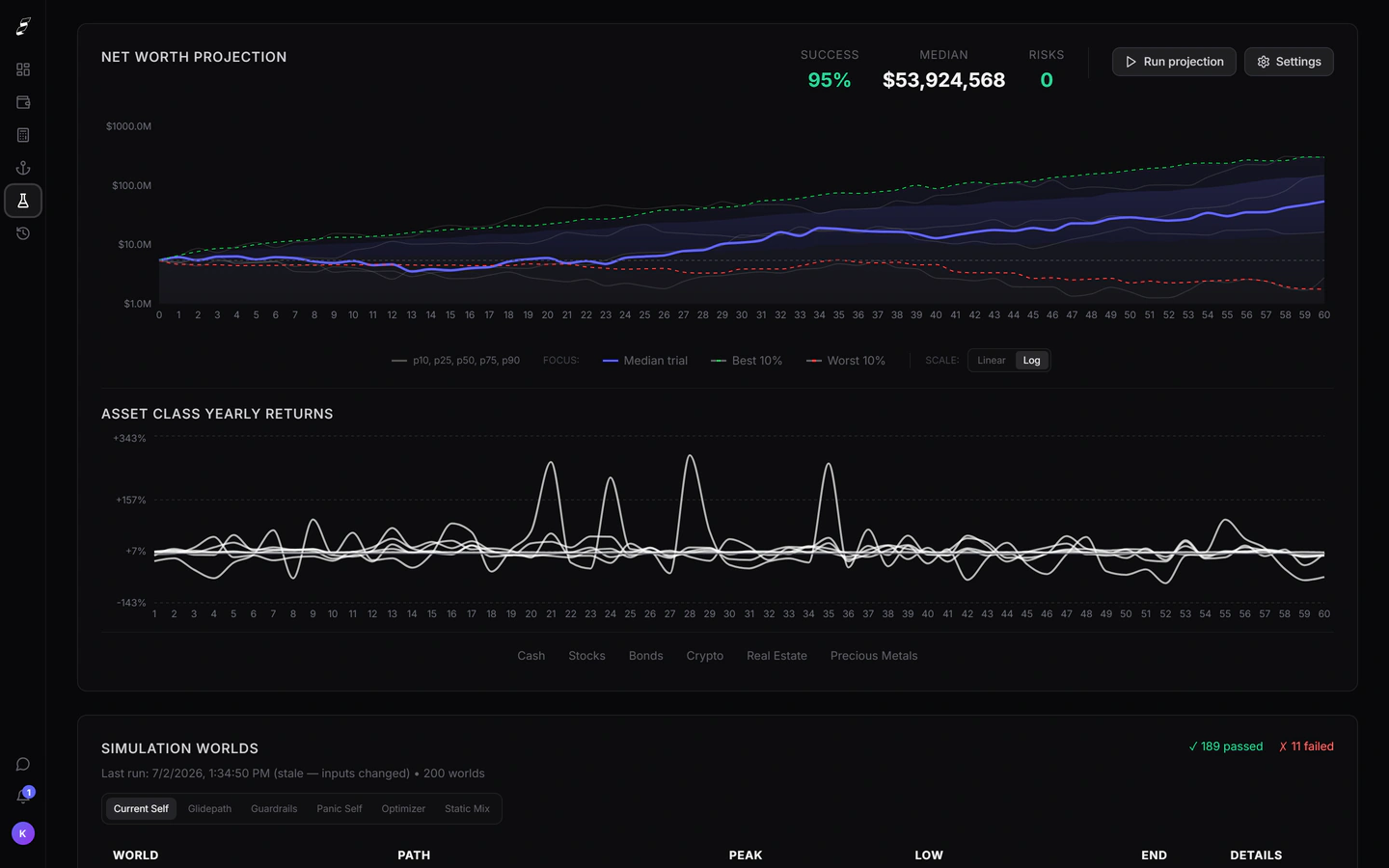
Task: Click the SIMULATION WORLDS heading
Action: click(179, 748)
